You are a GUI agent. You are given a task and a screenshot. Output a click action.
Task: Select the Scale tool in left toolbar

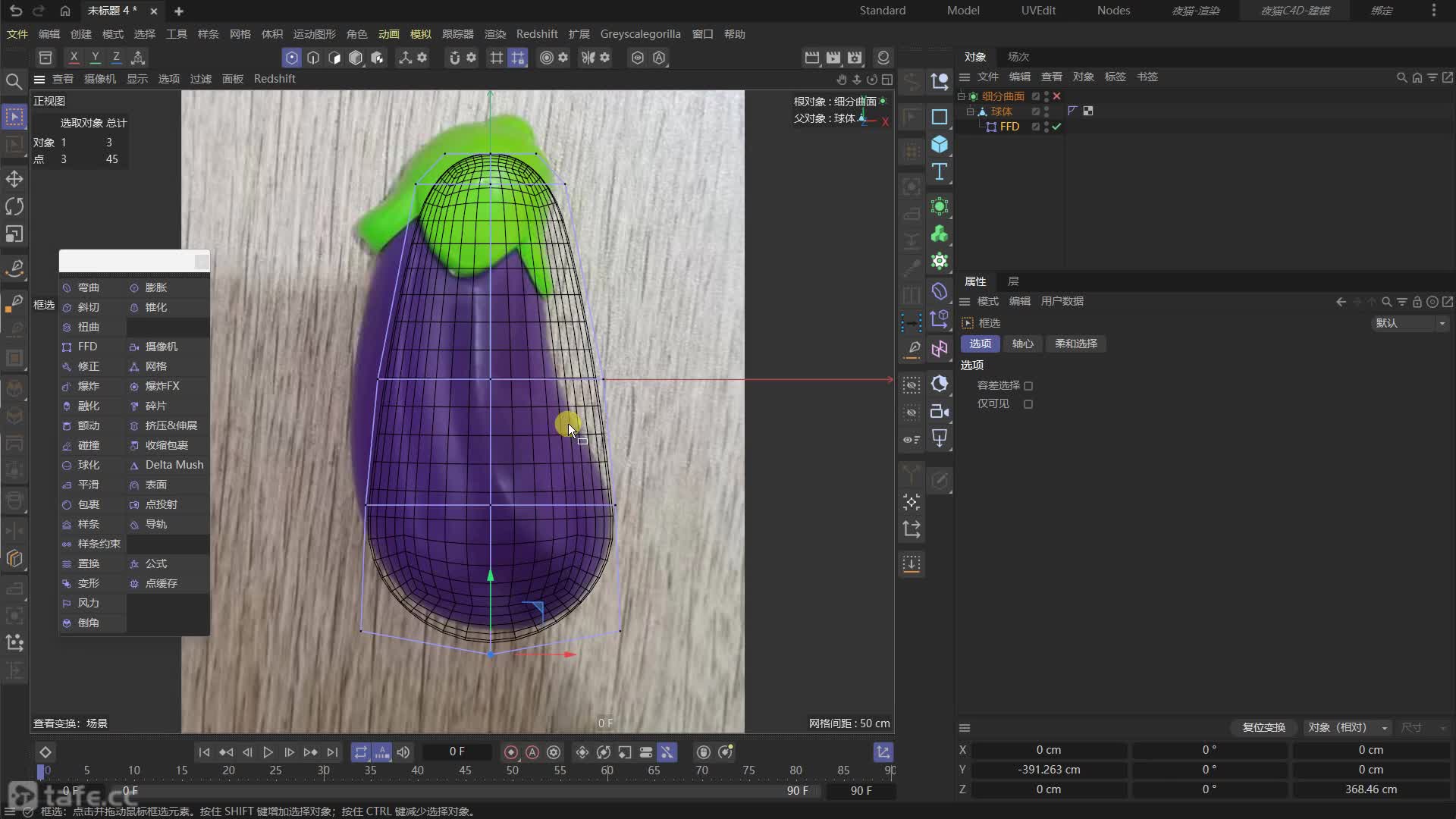pos(14,234)
